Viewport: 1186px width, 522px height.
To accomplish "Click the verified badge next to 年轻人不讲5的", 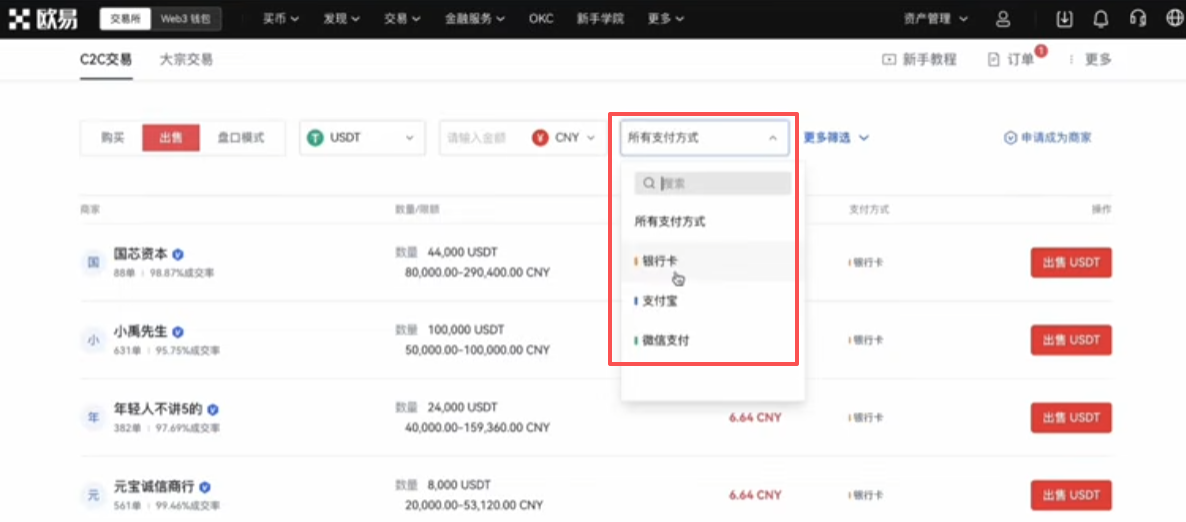I will click(213, 409).
